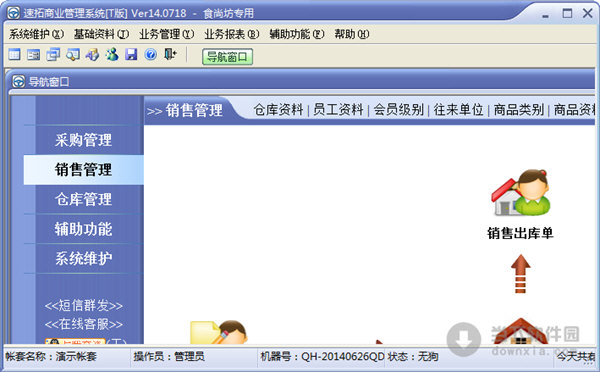Open the 系统维护(X) menu

tap(37, 34)
